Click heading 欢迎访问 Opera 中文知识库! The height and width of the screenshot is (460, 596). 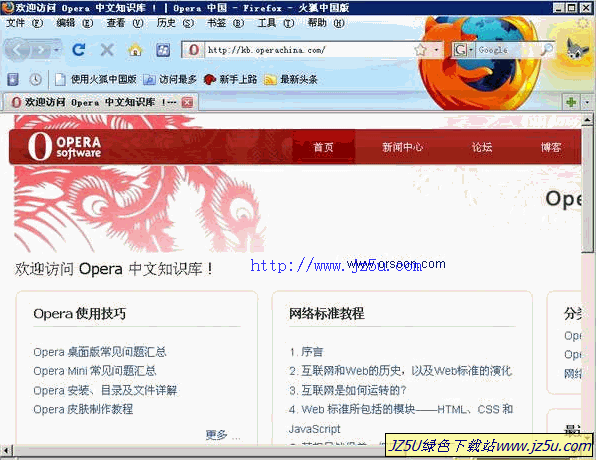[113, 269]
